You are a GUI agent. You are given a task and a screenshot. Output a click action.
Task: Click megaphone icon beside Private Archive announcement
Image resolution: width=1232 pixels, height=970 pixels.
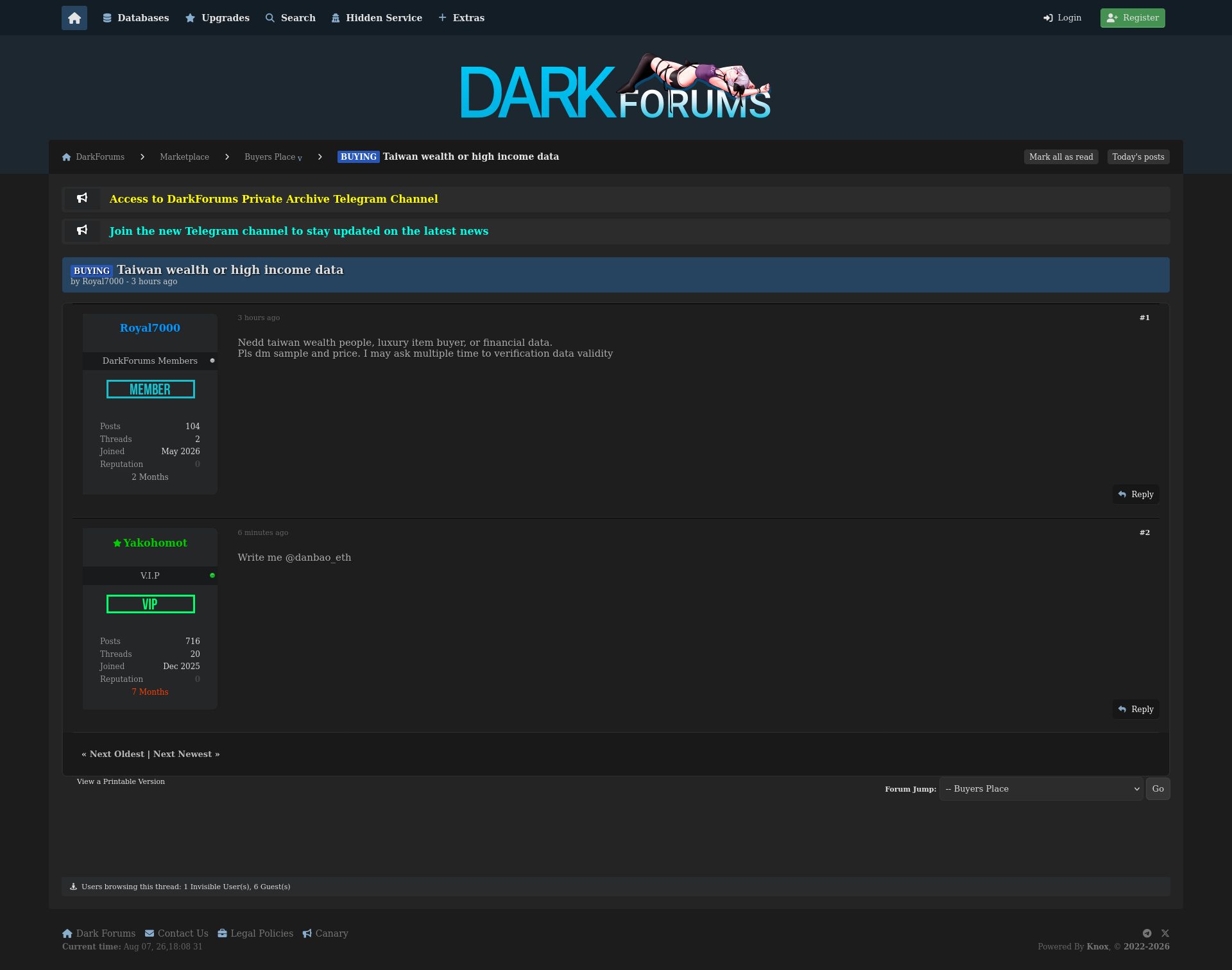tap(82, 198)
